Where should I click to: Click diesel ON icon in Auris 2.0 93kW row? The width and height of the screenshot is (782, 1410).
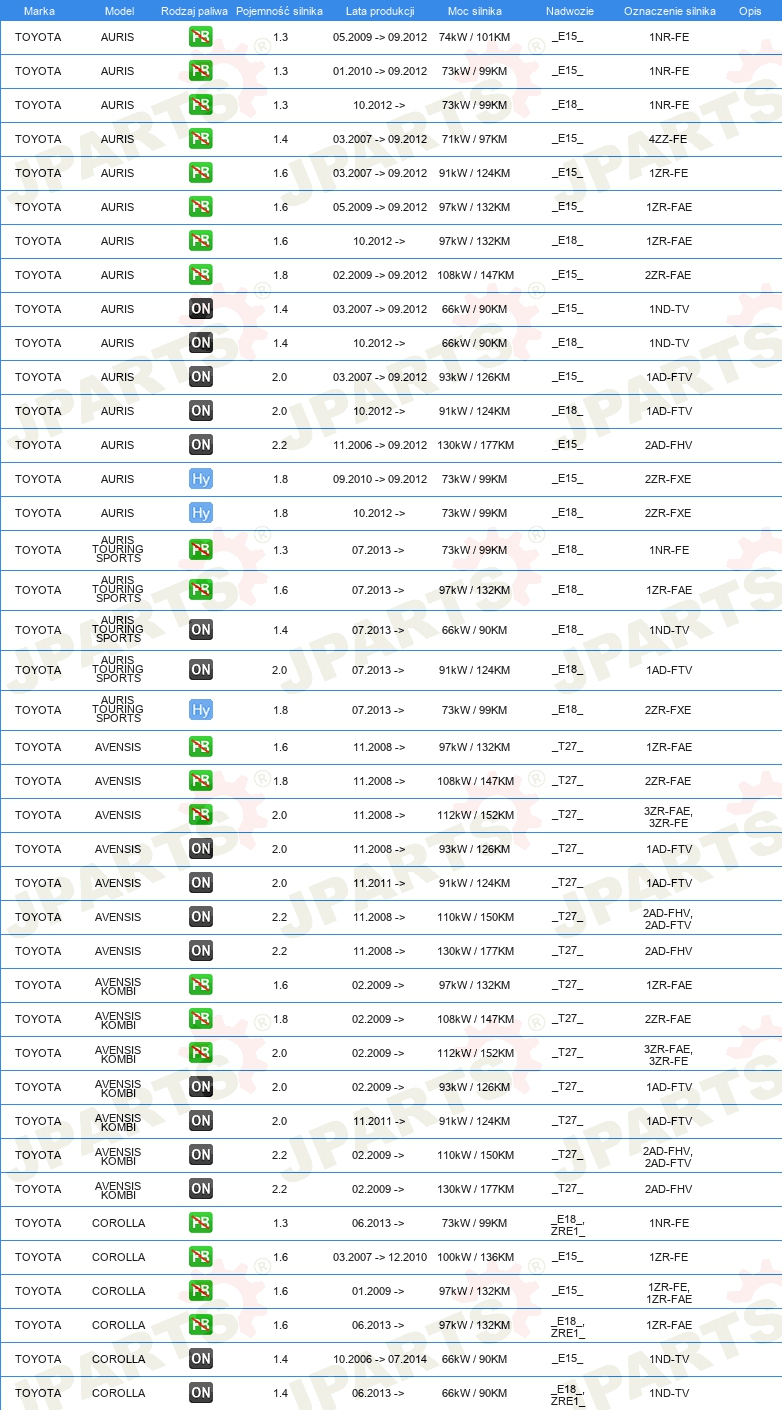click(x=200, y=377)
